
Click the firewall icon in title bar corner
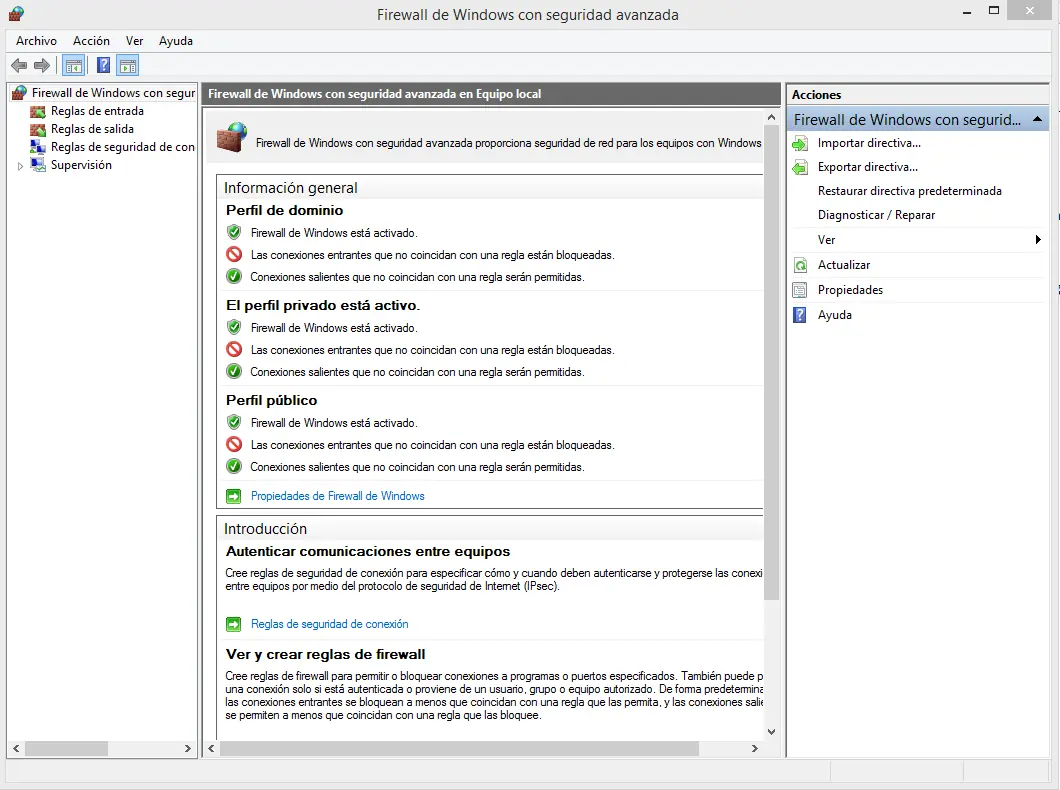pyautogui.click(x=16, y=14)
